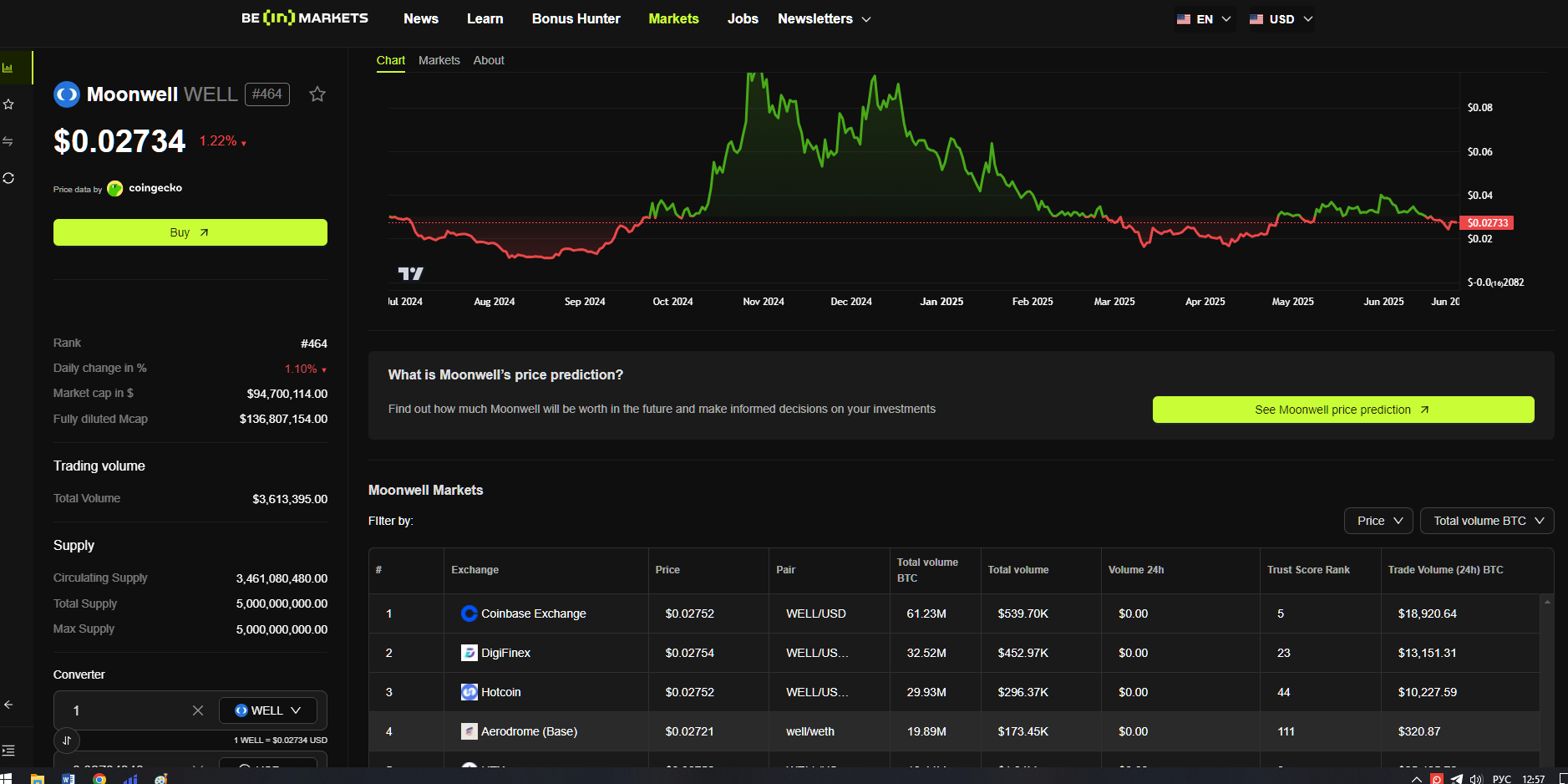Click the green Buy button
This screenshot has width=1568, height=784.
190,232
